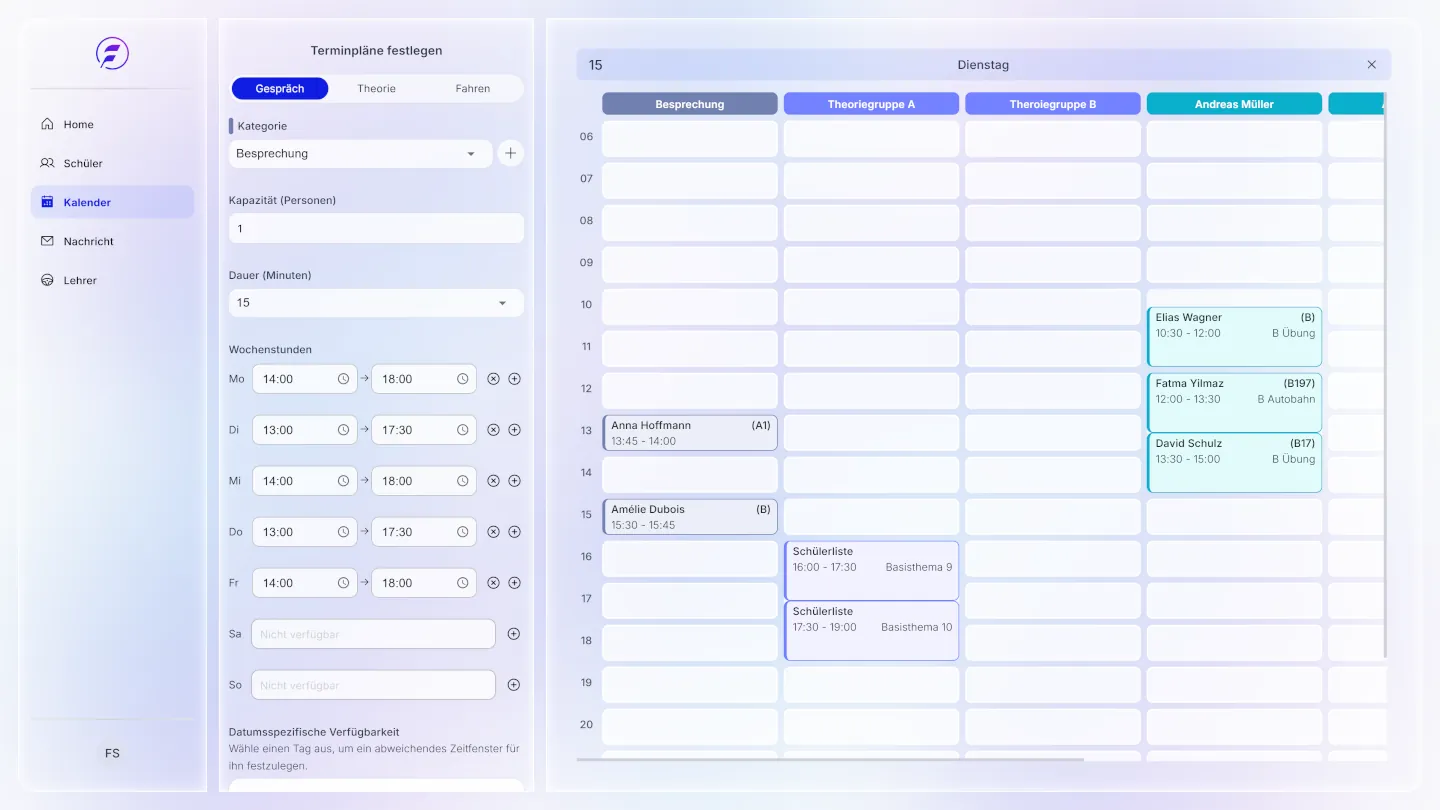Switch to the Gespräch tab
1440x810 pixels.
pyautogui.click(x=280, y=88)
